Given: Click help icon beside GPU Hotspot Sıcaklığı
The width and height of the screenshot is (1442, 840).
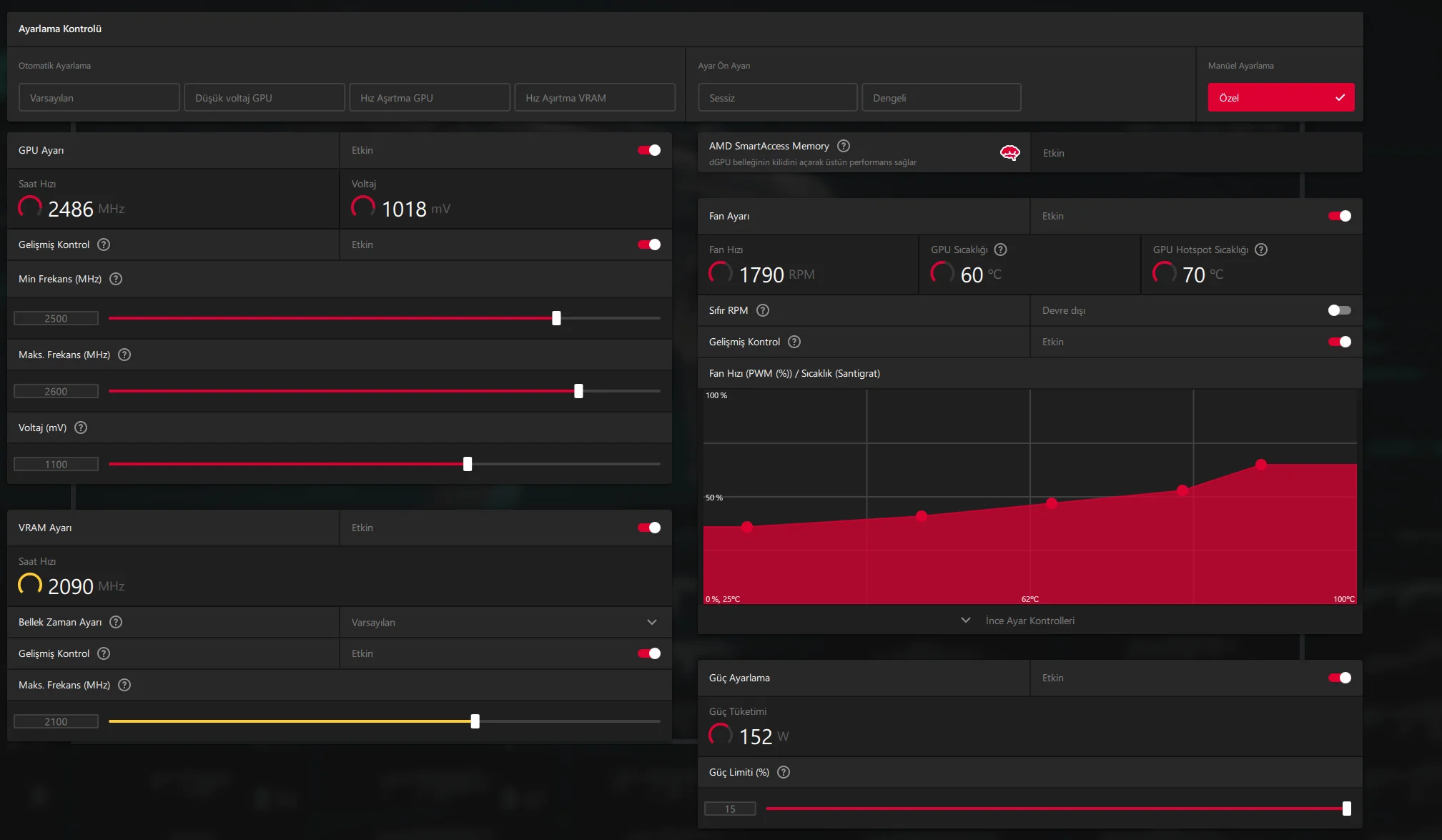Looking at the screenshot, I should pos(1261,249).
